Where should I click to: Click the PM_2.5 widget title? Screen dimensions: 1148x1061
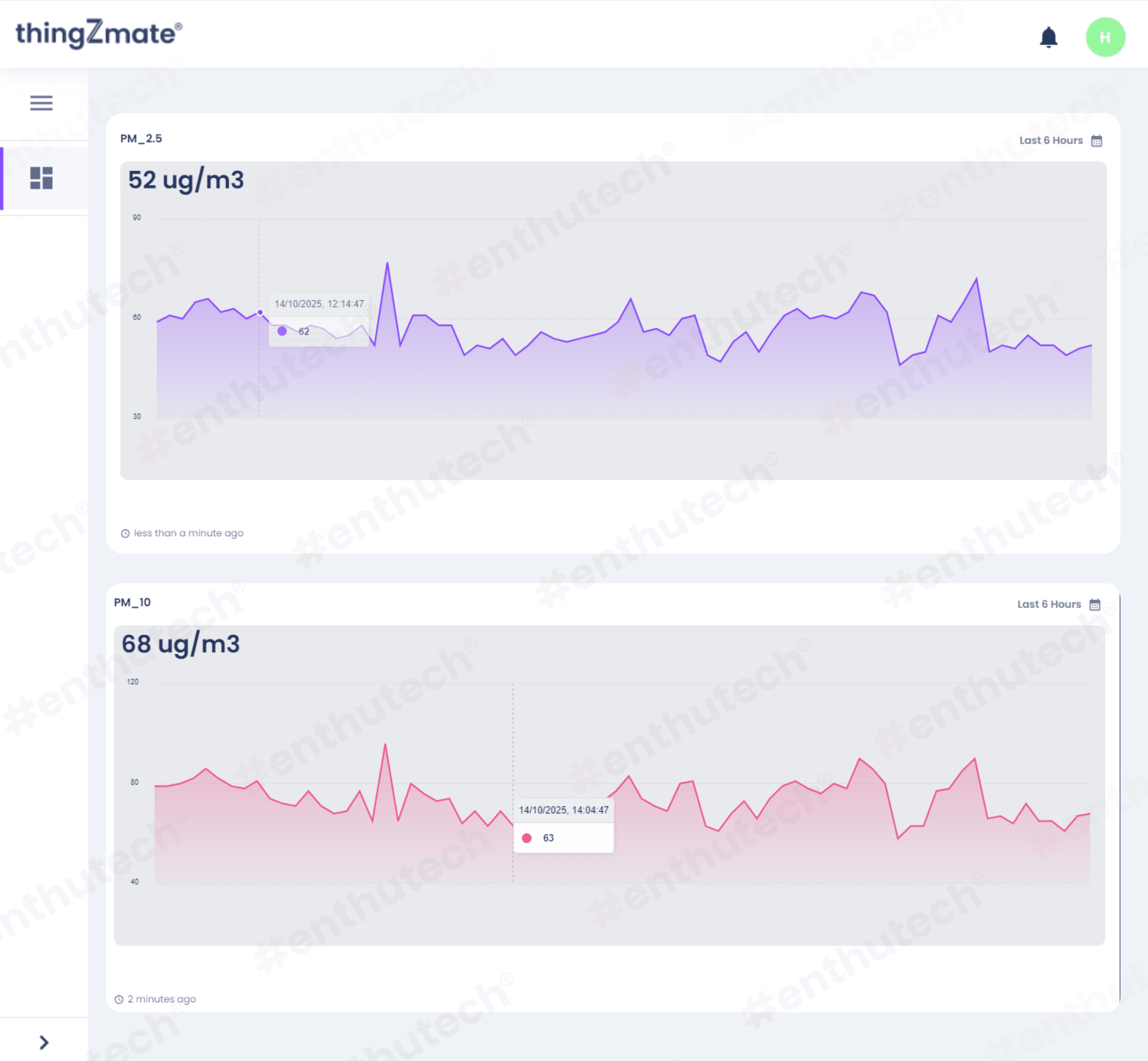[141, 138]
